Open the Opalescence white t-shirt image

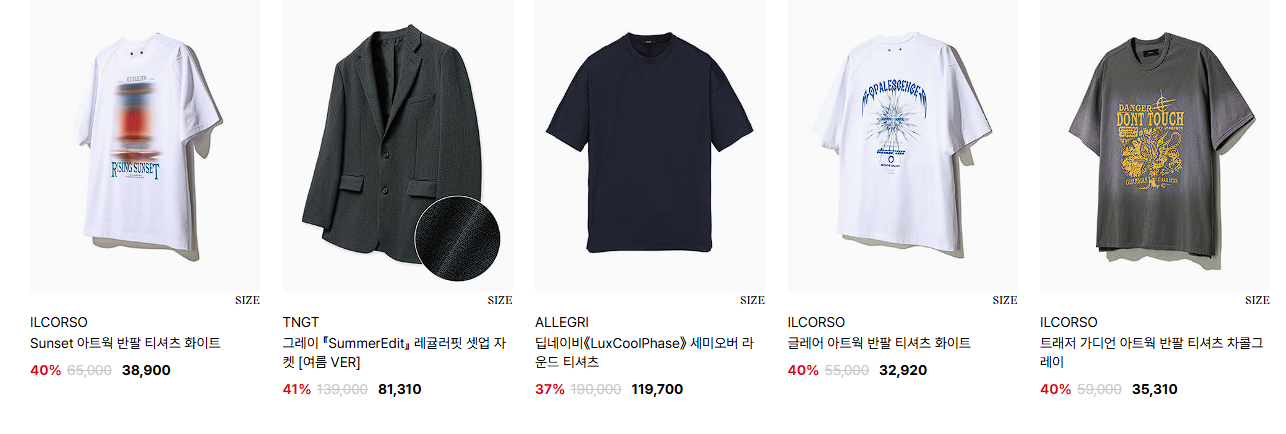[903, 146]
